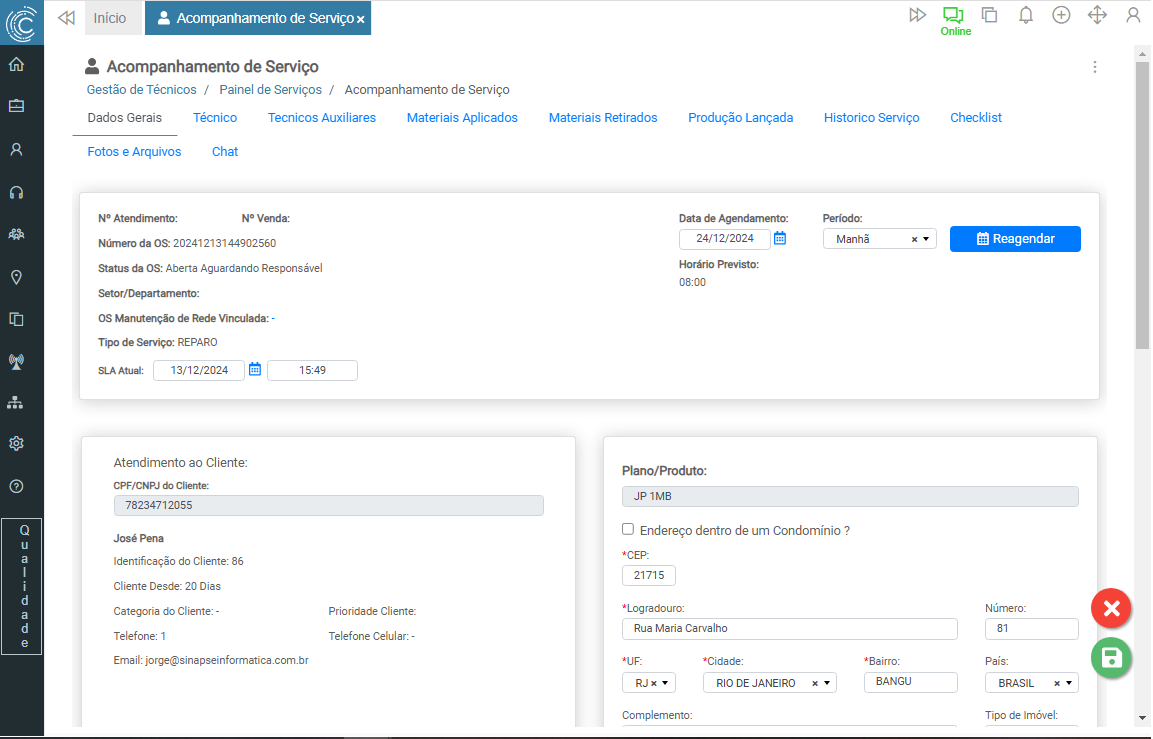Click into the Logradouro input field
1153x739 pixels.
click(x=788, y=629)
